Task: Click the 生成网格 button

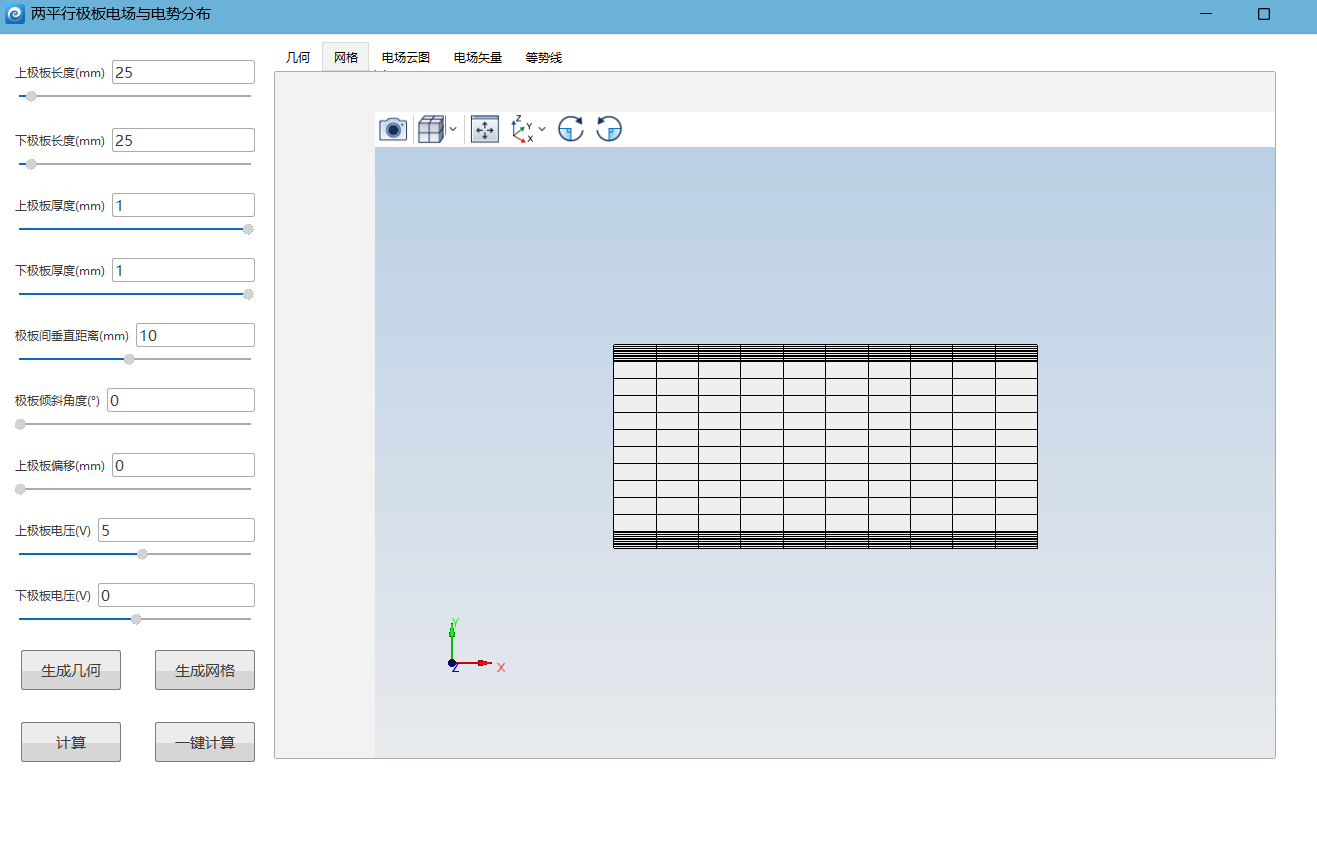Action: pos(205,670)
